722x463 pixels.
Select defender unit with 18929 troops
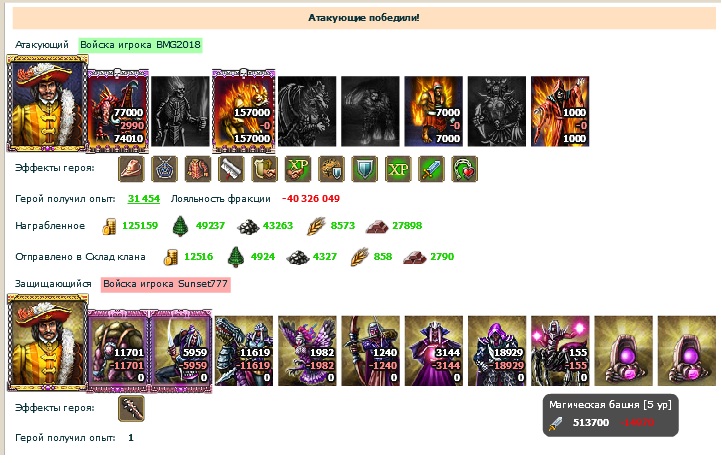point(497,351)
